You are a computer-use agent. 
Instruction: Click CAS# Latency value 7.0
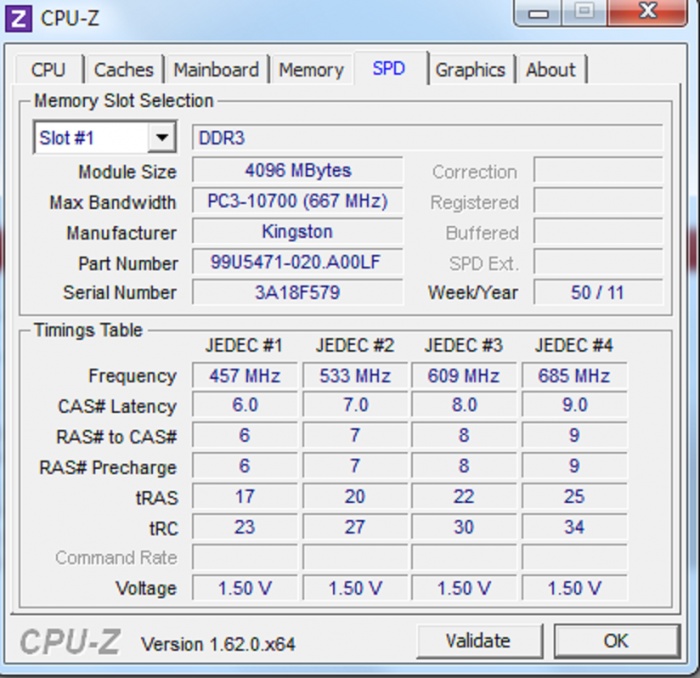pyautogui.click(x=355, y=405)
